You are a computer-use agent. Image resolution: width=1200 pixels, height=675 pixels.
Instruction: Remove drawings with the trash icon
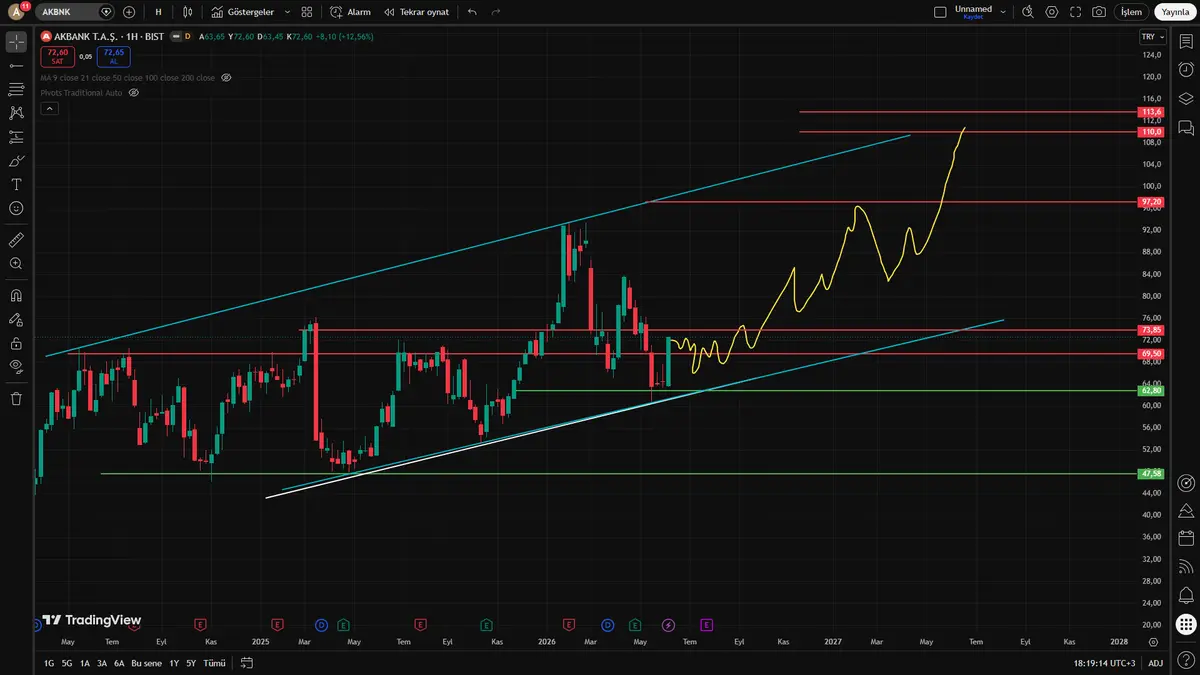pyautogui.click(x=15, y=398)
